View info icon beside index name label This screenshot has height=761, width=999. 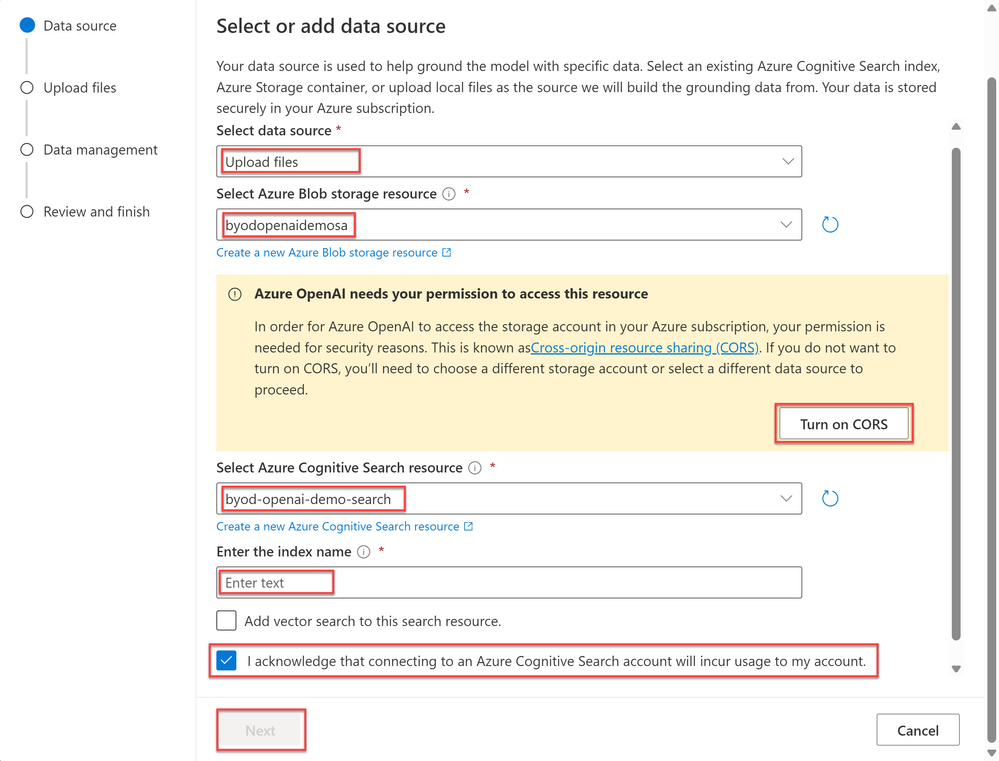(363, 552)
